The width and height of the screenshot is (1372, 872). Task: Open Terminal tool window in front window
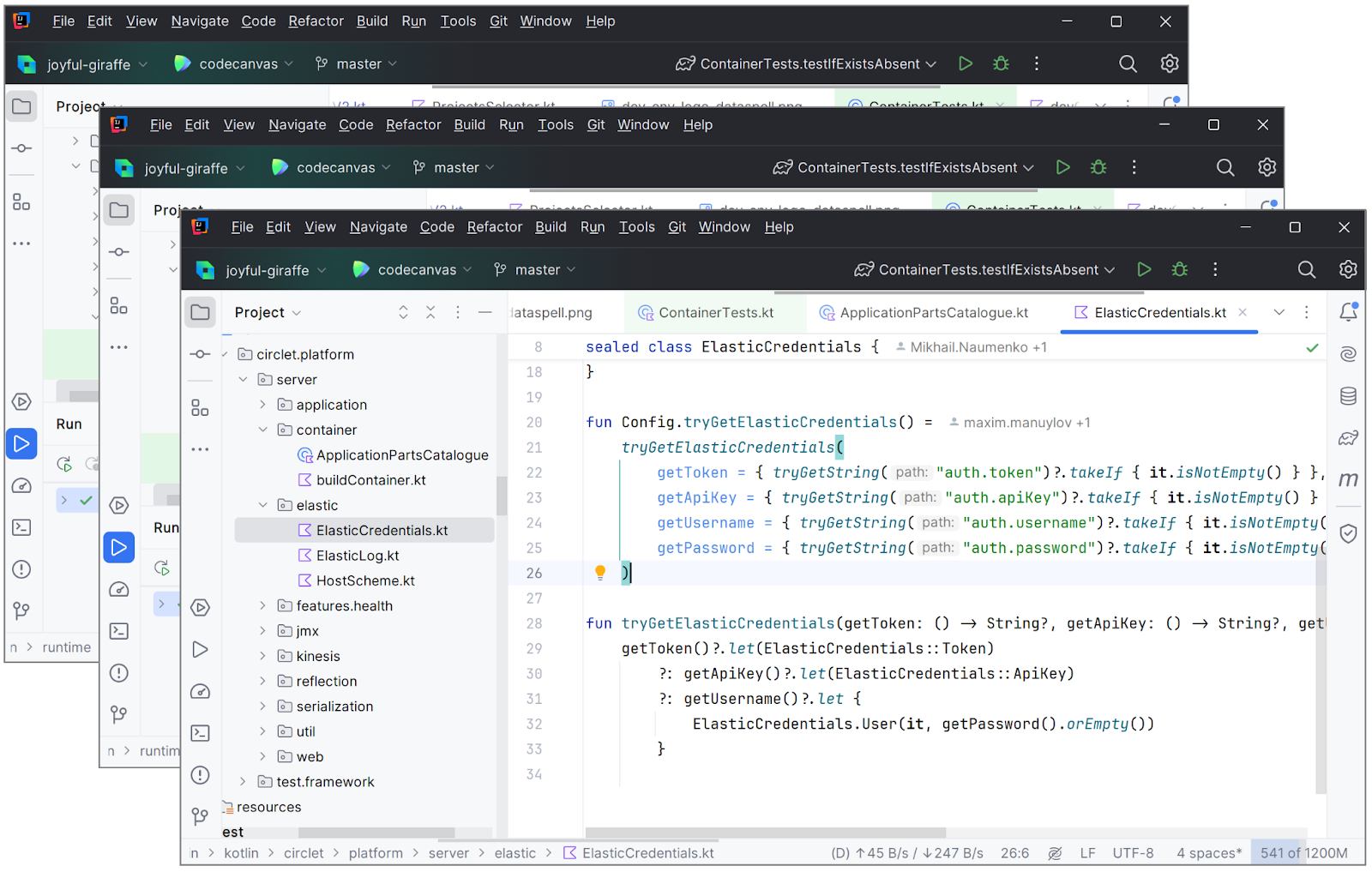coord(200,733)
